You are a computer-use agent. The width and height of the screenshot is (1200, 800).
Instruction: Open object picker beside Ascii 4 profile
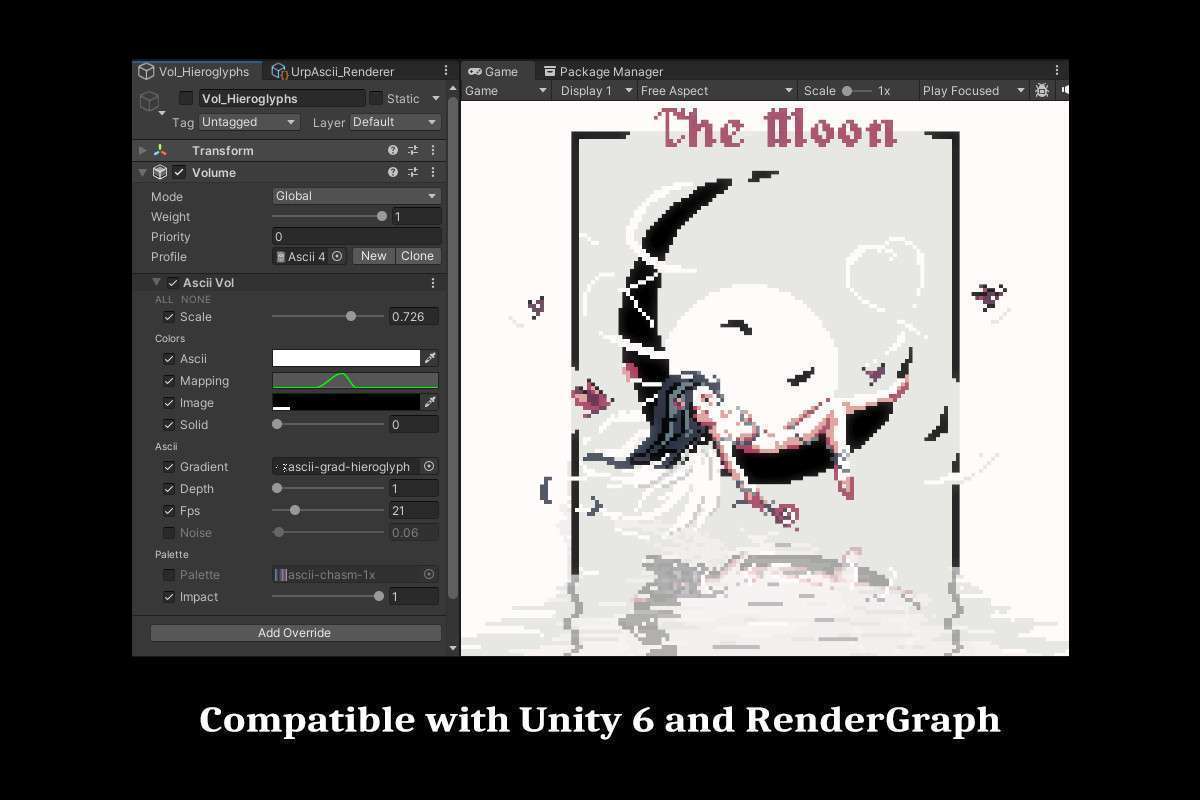pyautogui.click(x=337, y=256)
